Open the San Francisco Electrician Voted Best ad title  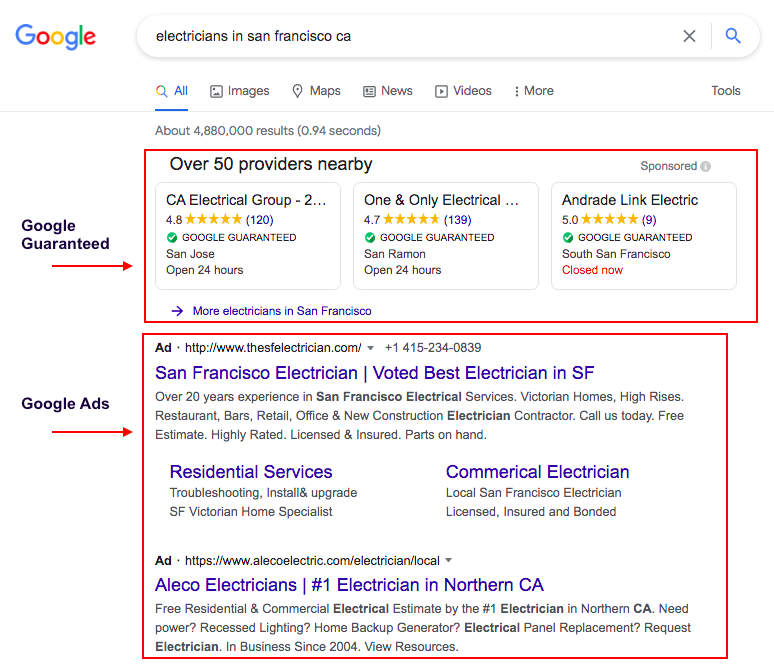374,373
